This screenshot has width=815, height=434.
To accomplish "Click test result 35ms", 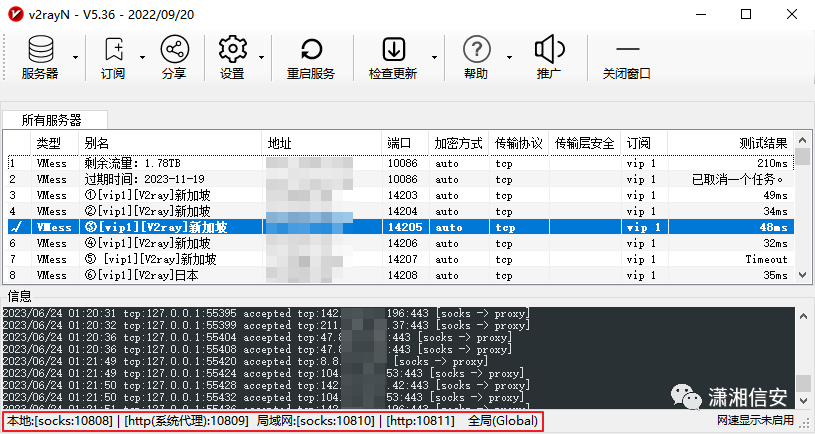I will click(x=775, y=275).
